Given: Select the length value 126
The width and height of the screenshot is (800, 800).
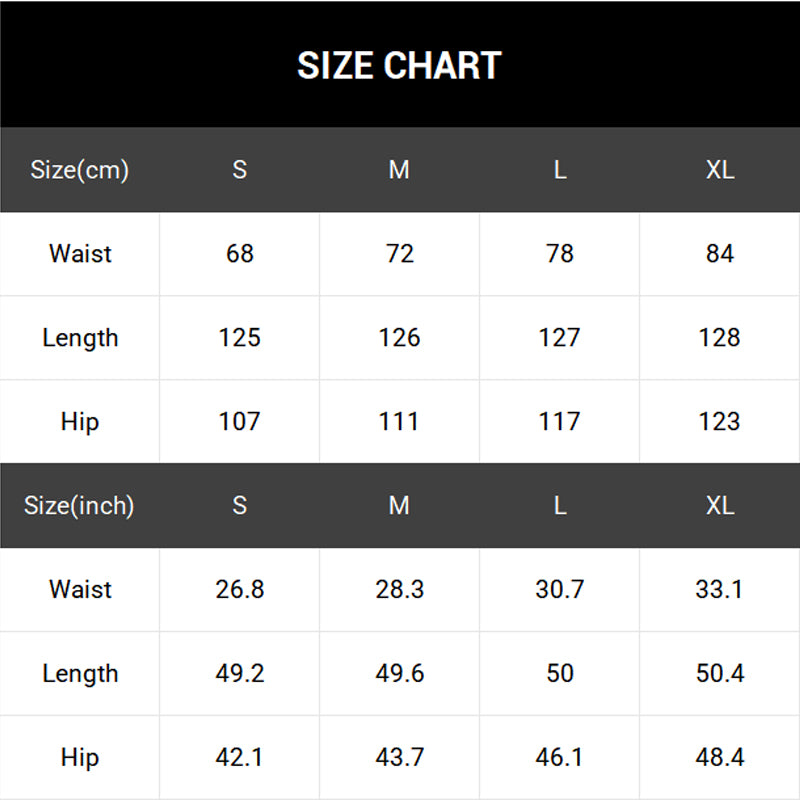Looking at the screenshot, I should point(399,338).
